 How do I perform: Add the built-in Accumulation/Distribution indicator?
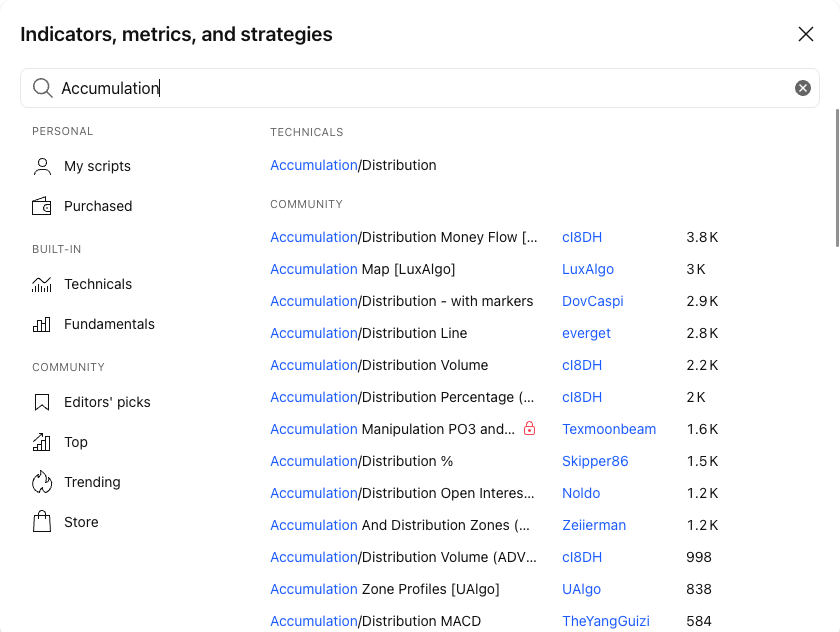(x=353, y=165)
